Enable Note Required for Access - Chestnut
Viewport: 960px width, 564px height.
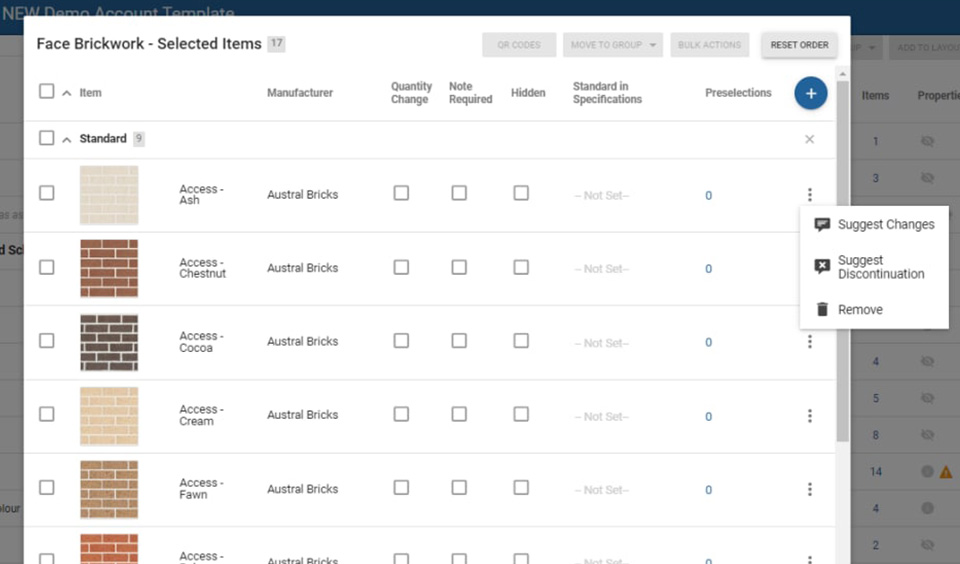click(x=459, y=267)
